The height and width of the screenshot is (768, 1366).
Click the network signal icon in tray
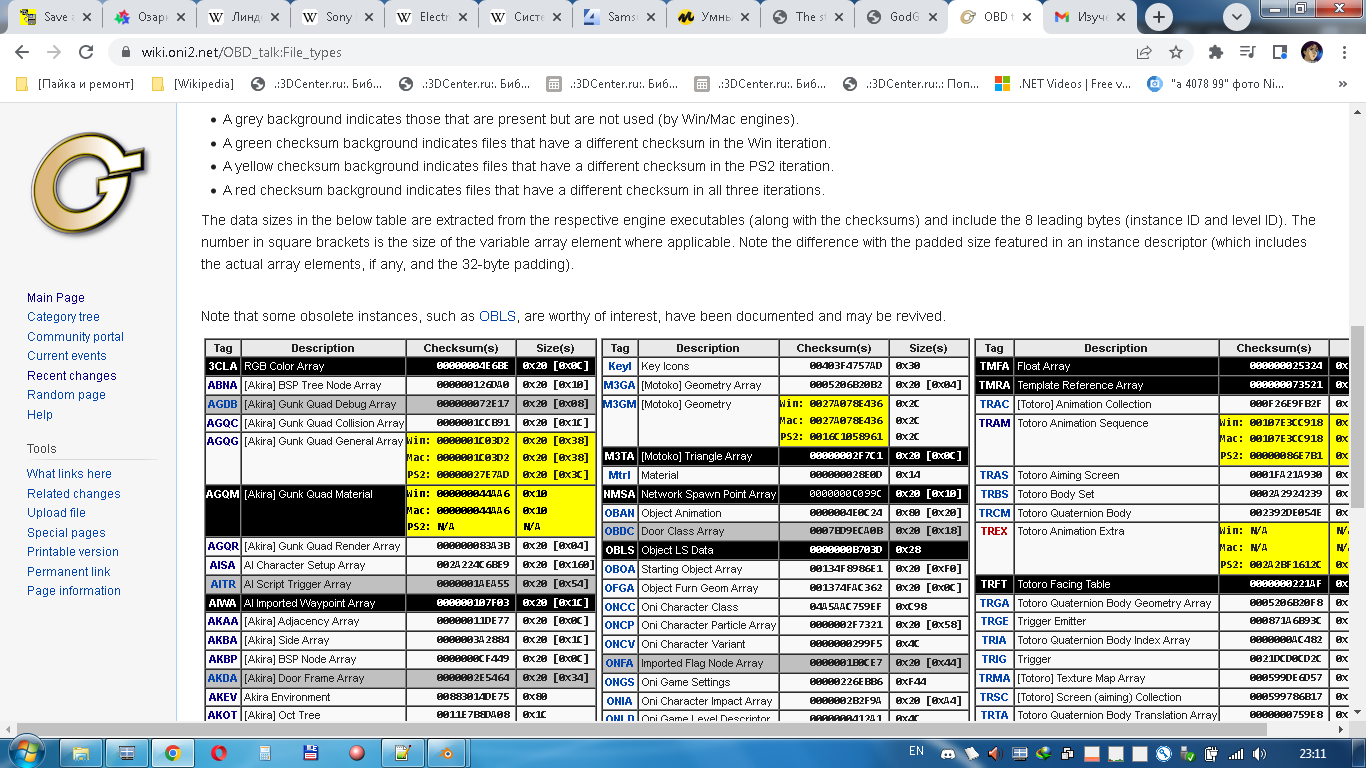click(1236, 754)
